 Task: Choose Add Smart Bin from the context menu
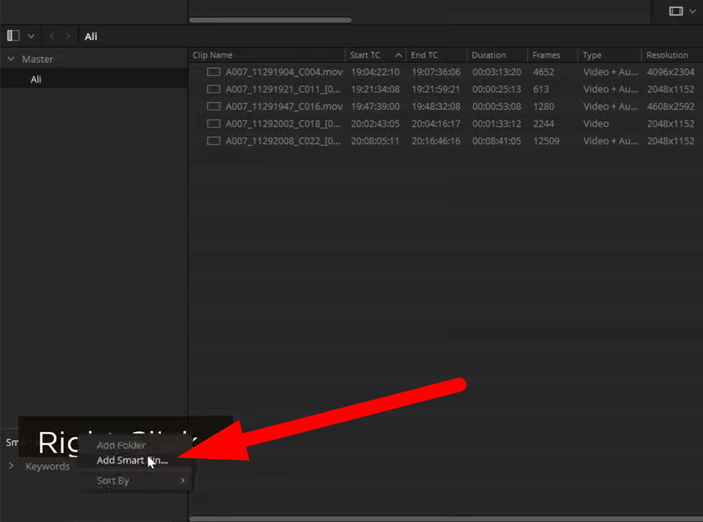132,460
